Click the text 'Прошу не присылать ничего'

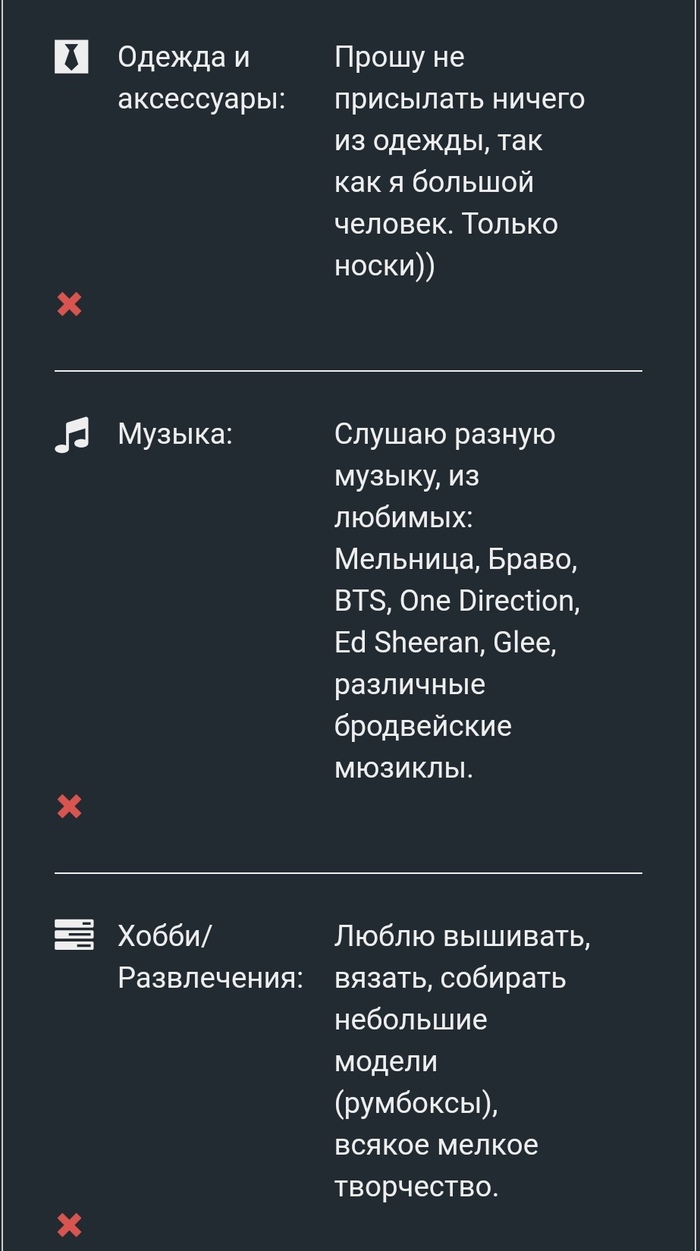(459, 78)
